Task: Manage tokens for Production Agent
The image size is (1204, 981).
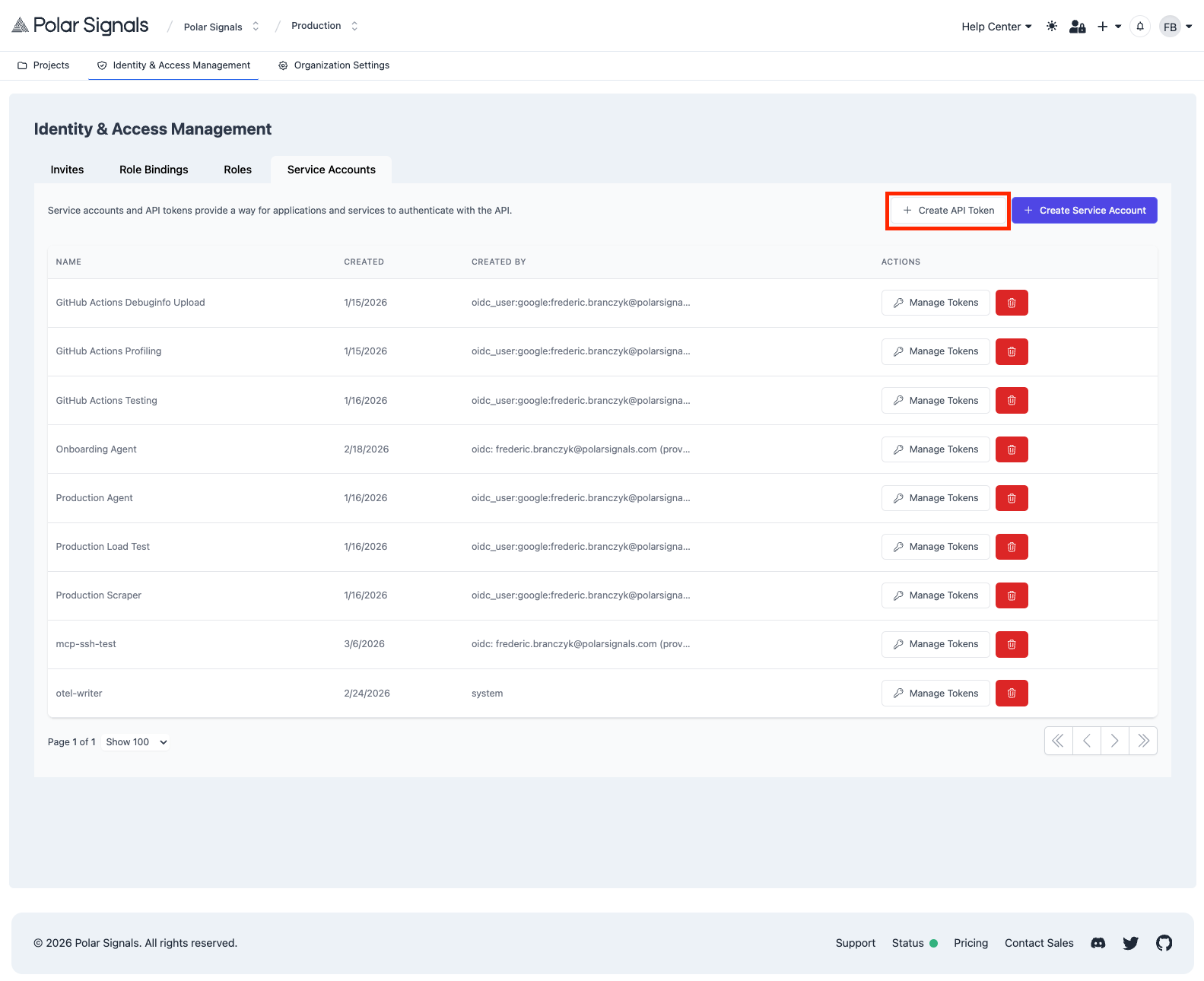Action: point(936,498)
